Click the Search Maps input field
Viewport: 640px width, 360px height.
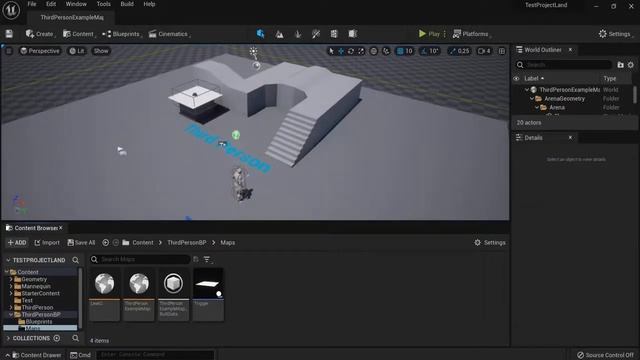click(x=140, y=259)
